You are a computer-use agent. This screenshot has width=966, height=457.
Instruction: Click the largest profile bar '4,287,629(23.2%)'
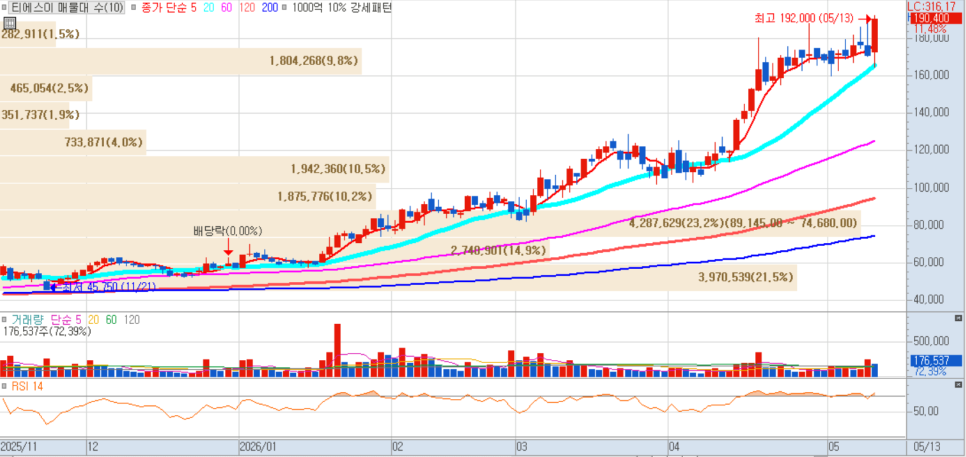pyautogui.click(x=430, y=224)
